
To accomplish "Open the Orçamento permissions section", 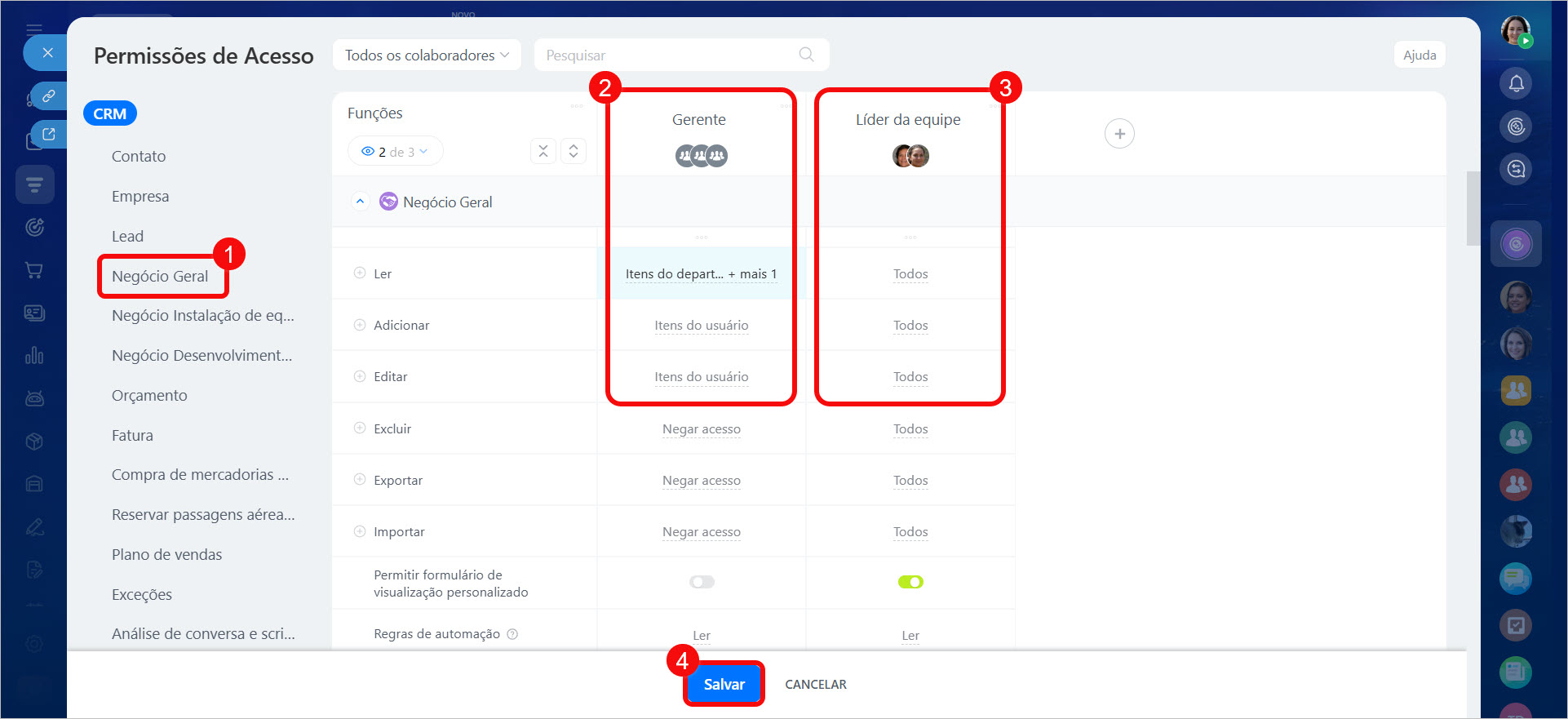I will coord(149,395).
